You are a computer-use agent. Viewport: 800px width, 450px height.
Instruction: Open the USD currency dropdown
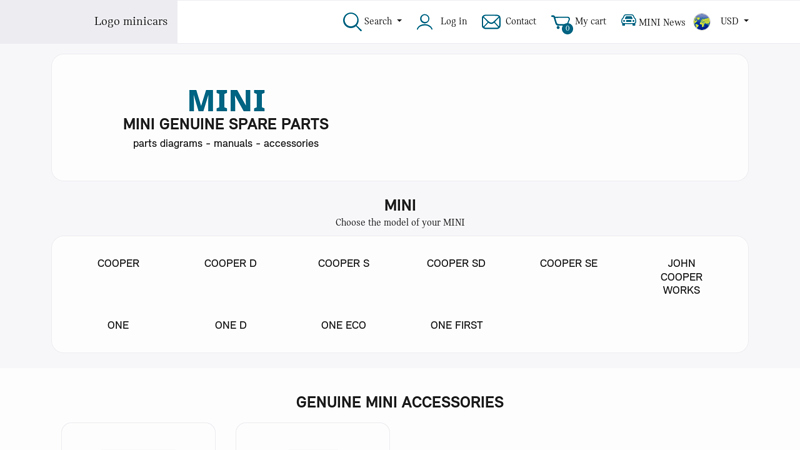click(734, 21)
